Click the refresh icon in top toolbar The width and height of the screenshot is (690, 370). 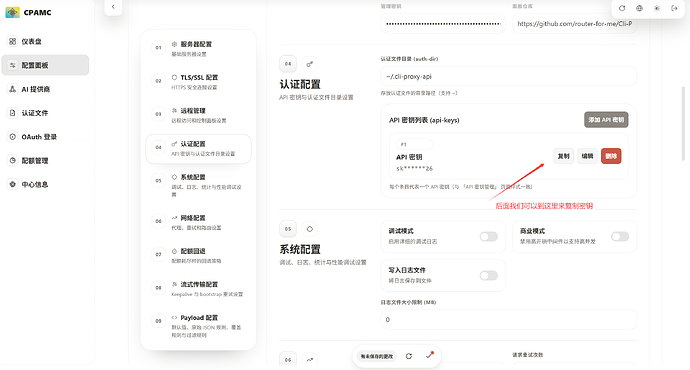coord(622,8)
